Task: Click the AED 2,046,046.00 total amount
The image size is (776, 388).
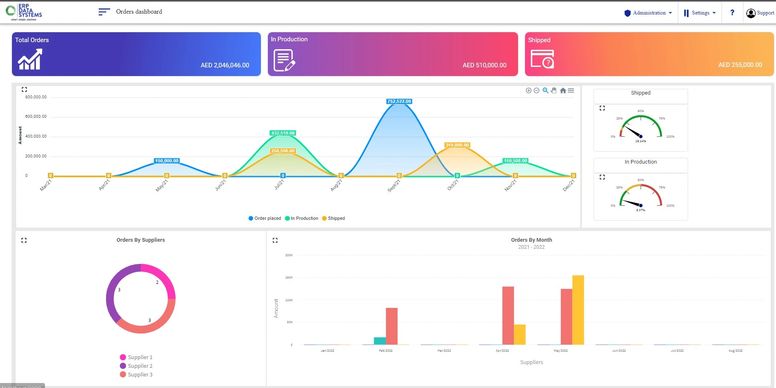Action: coord(225,65)
